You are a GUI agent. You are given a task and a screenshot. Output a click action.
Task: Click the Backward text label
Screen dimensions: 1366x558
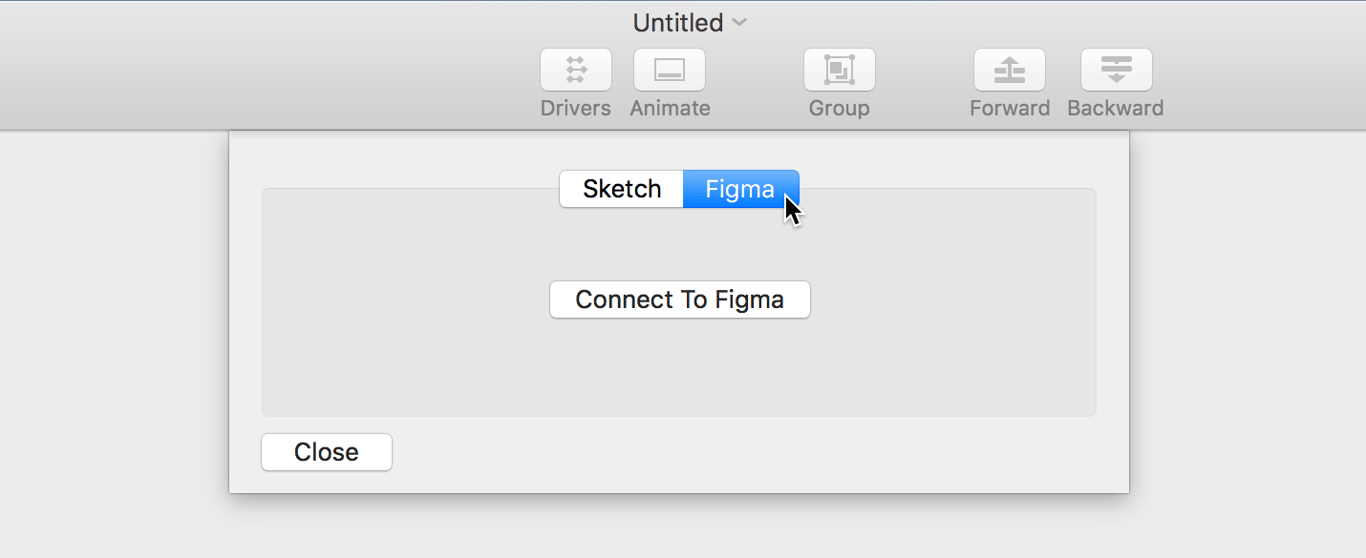[1115, 108]
